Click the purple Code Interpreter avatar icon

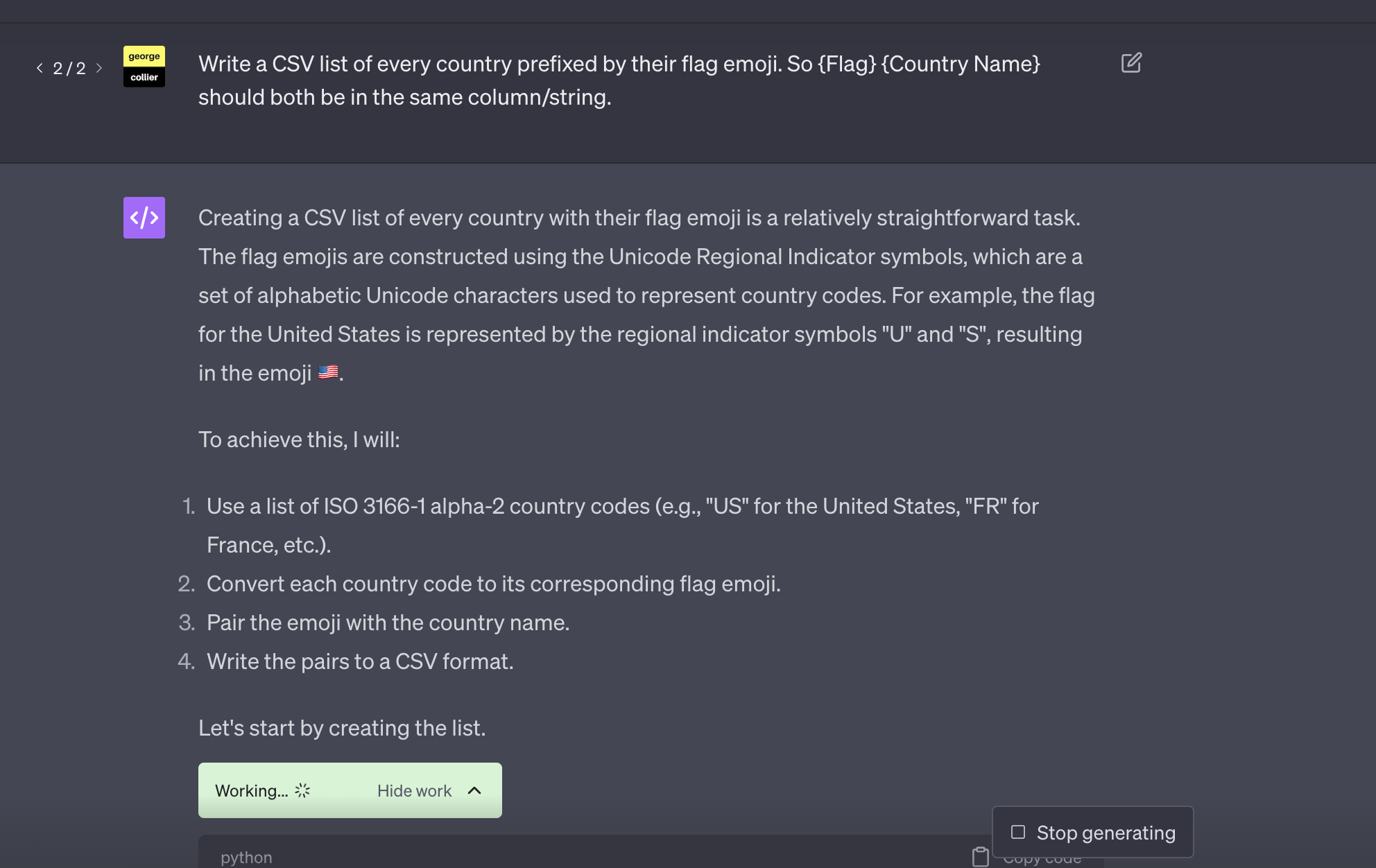(x=144, y=218)
